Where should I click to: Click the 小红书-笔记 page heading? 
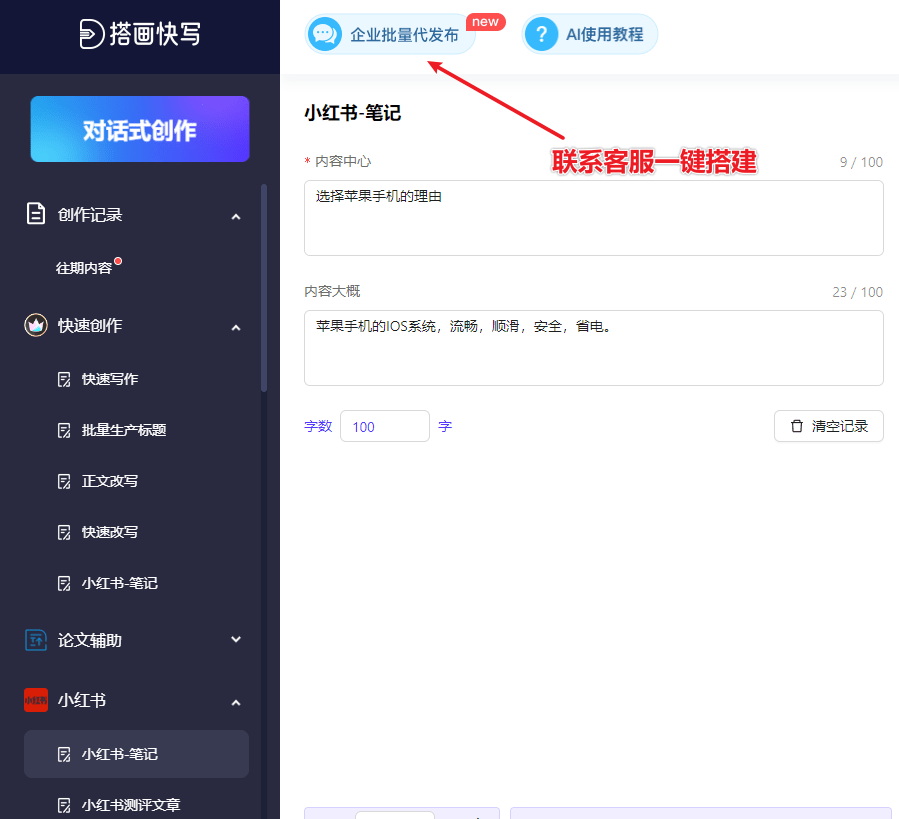pyautogui.click(x=353, y=113)
